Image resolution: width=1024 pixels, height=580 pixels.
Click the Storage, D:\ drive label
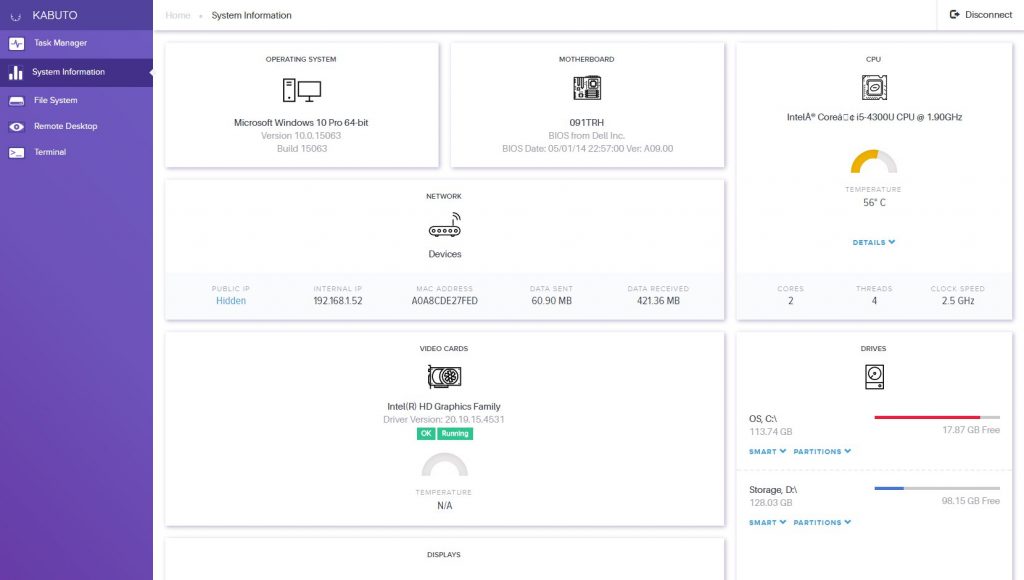(773, 489)
